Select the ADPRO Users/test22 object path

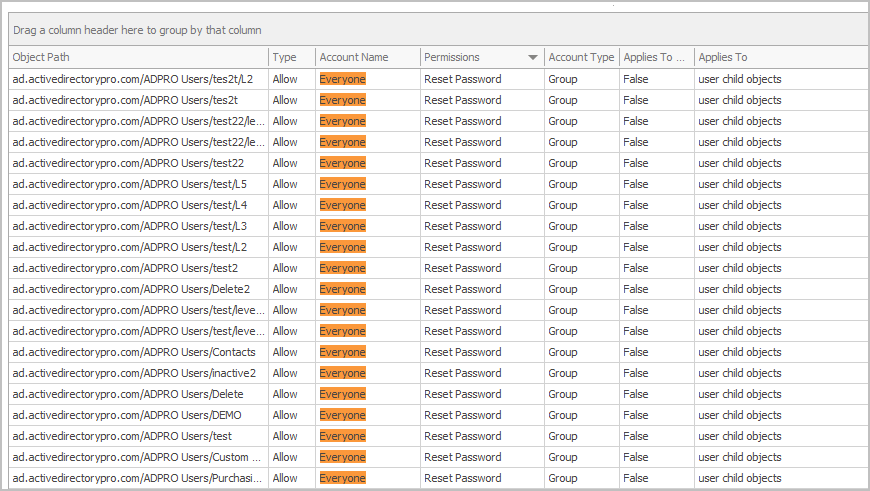pos(128,164)
